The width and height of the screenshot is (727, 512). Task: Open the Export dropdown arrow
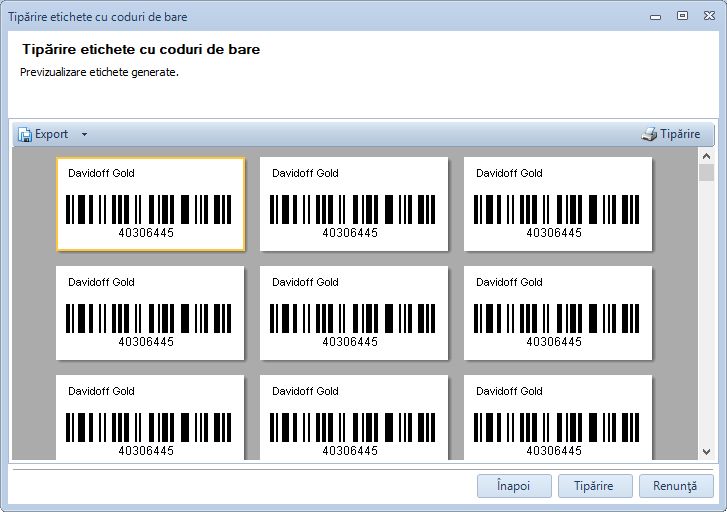coord(84,134)
